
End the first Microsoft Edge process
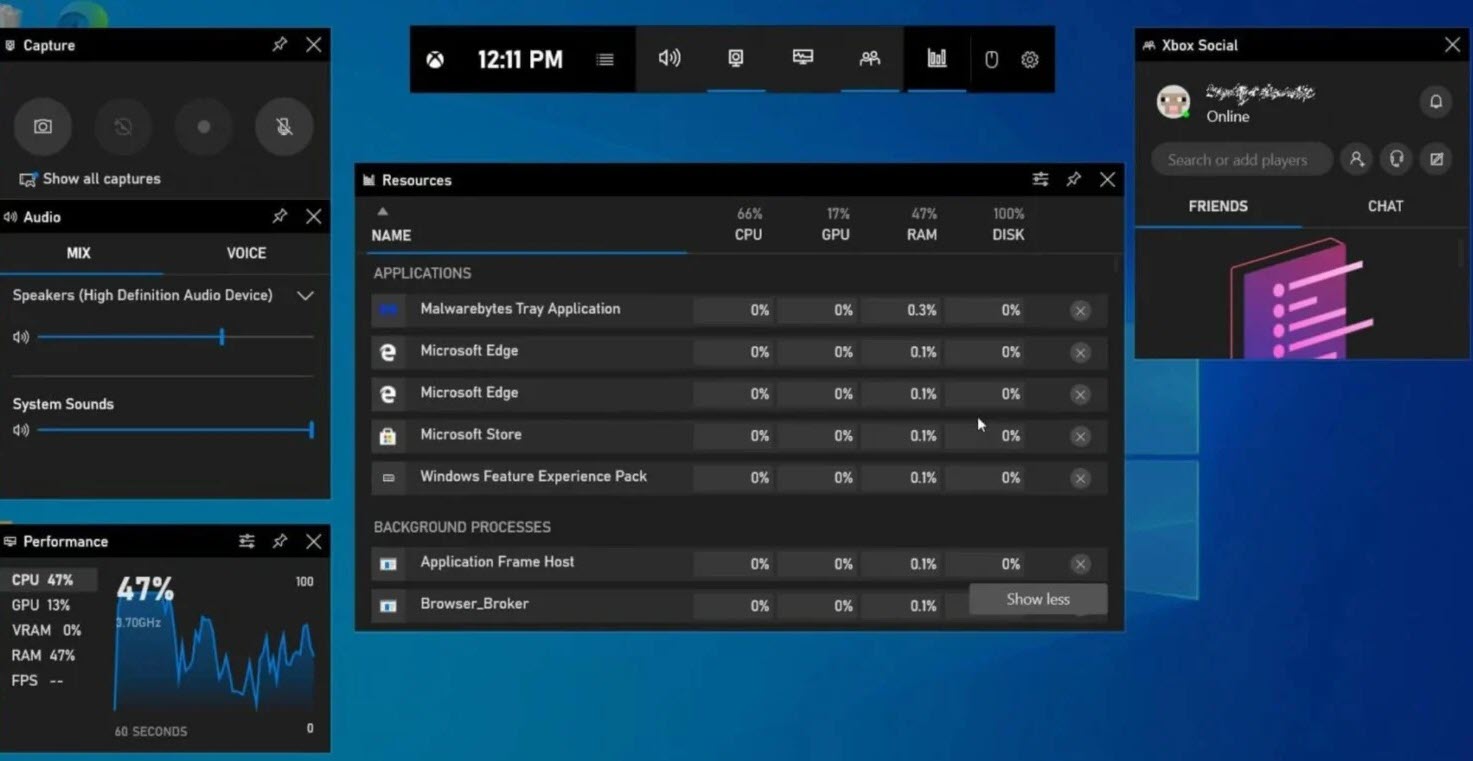1080,353
